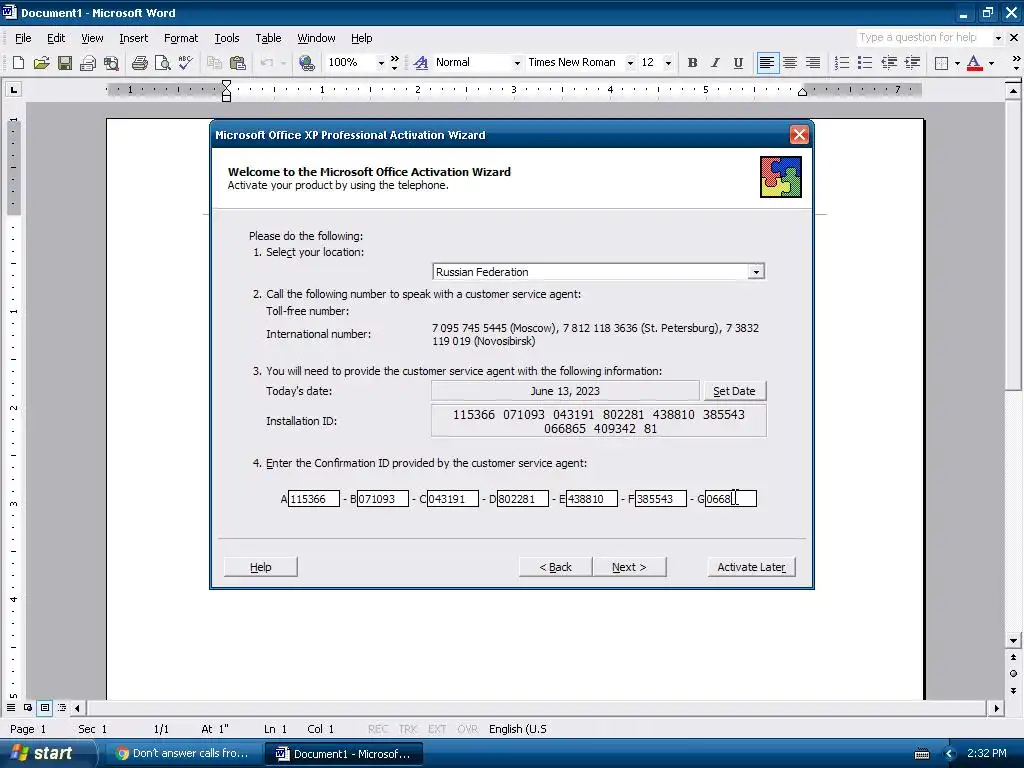Click the Undo arrow icon
The width and height of the screenshot is (1024, 768).
[x=266, y=63]
